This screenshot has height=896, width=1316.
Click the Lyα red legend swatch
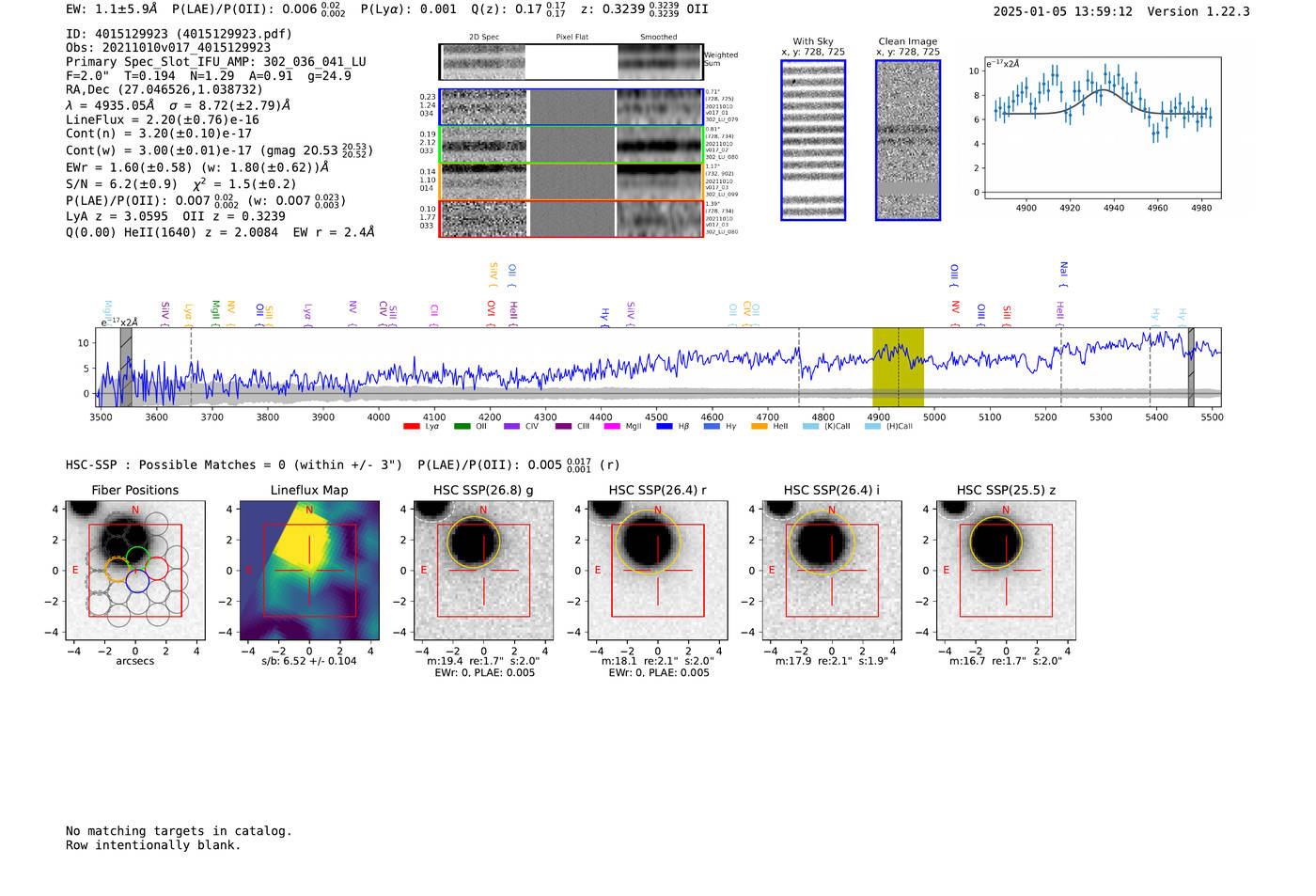tap(411, 427)
